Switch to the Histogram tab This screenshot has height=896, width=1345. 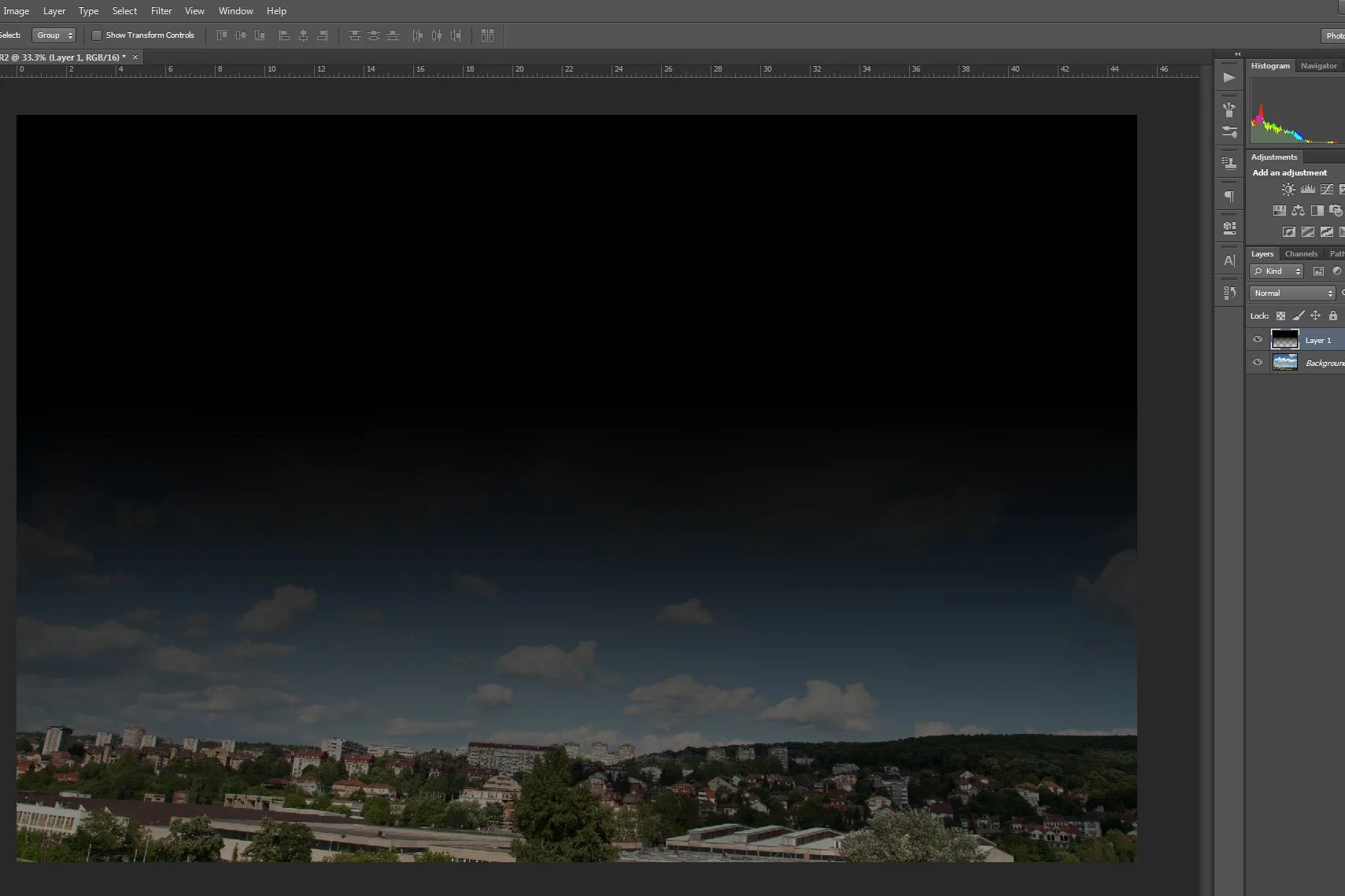pos(1270,66)
